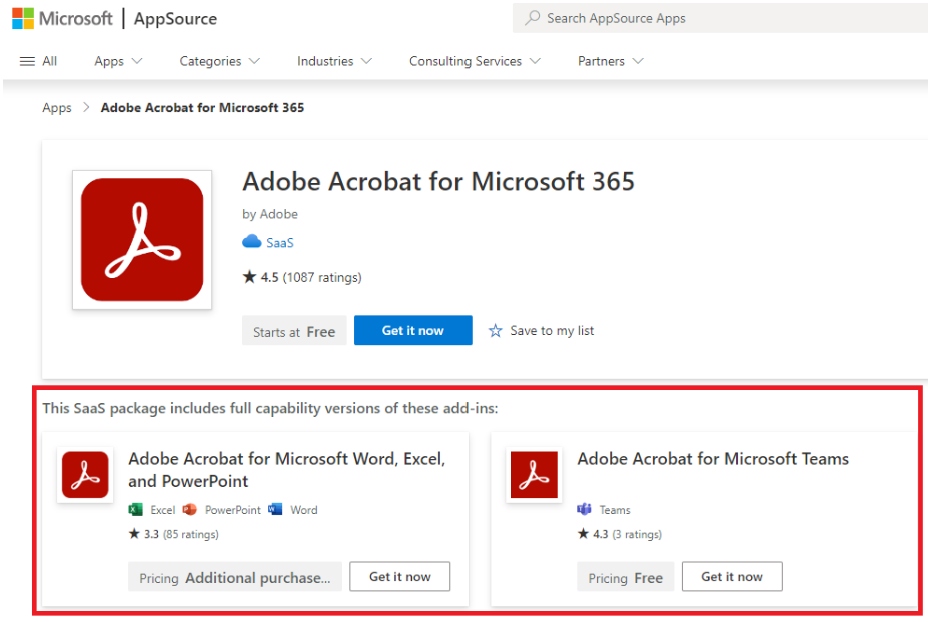Click the Teams product icon
Screen dimensions: 928x622
point(584,510)
